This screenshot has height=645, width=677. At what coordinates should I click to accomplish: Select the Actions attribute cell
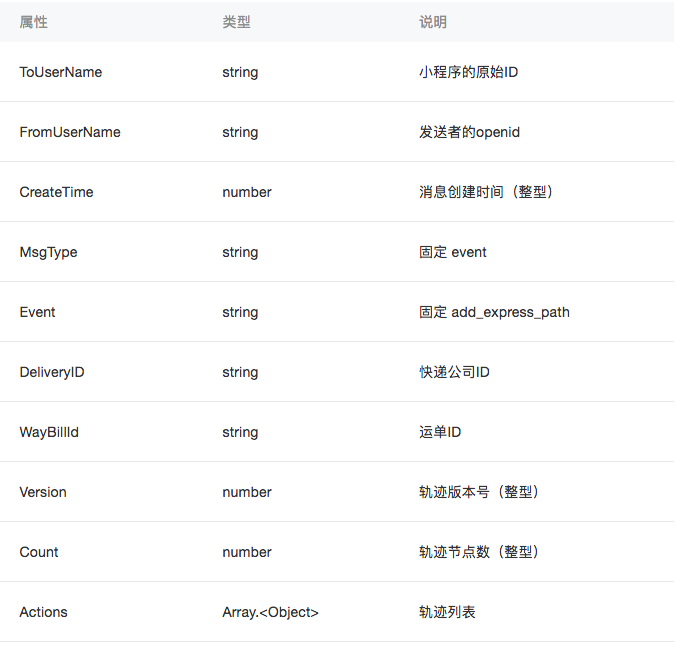point(43,612)
